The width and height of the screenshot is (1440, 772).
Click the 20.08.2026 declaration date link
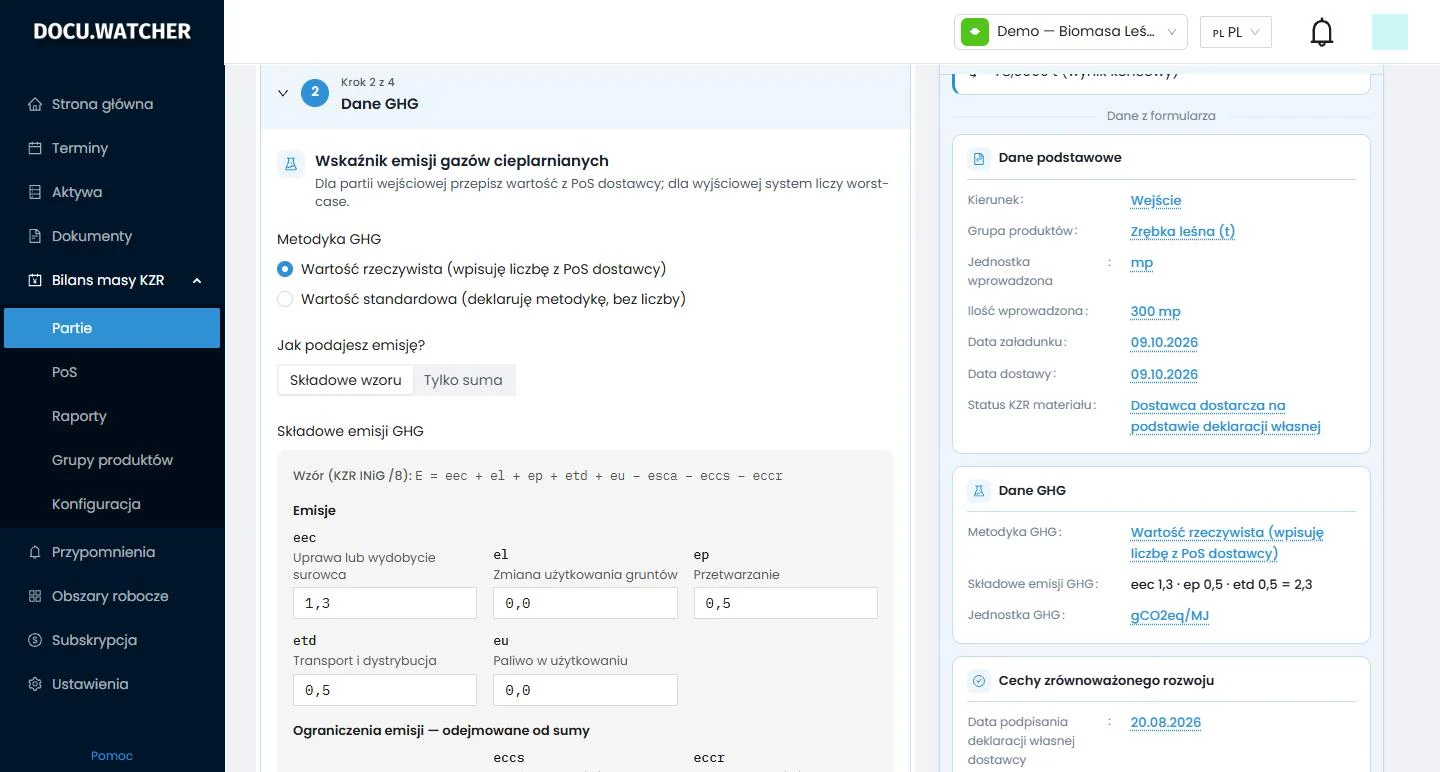point(1166,722)
